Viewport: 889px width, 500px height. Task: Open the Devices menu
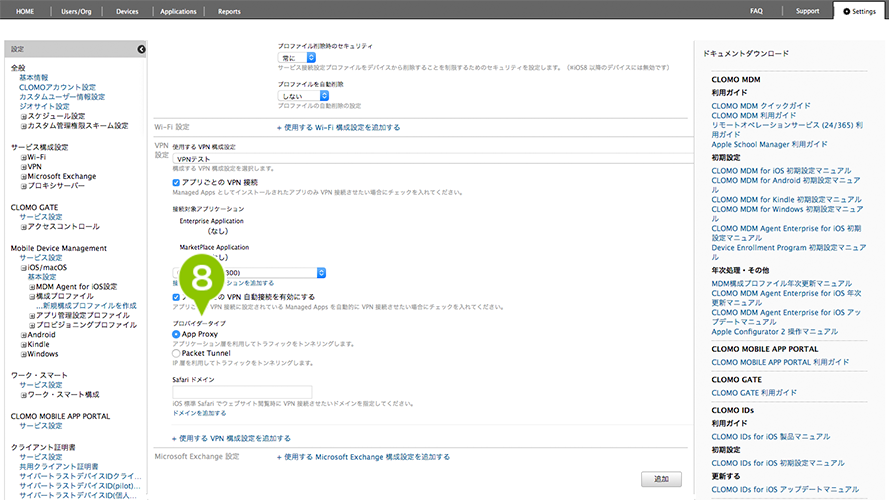127,11
